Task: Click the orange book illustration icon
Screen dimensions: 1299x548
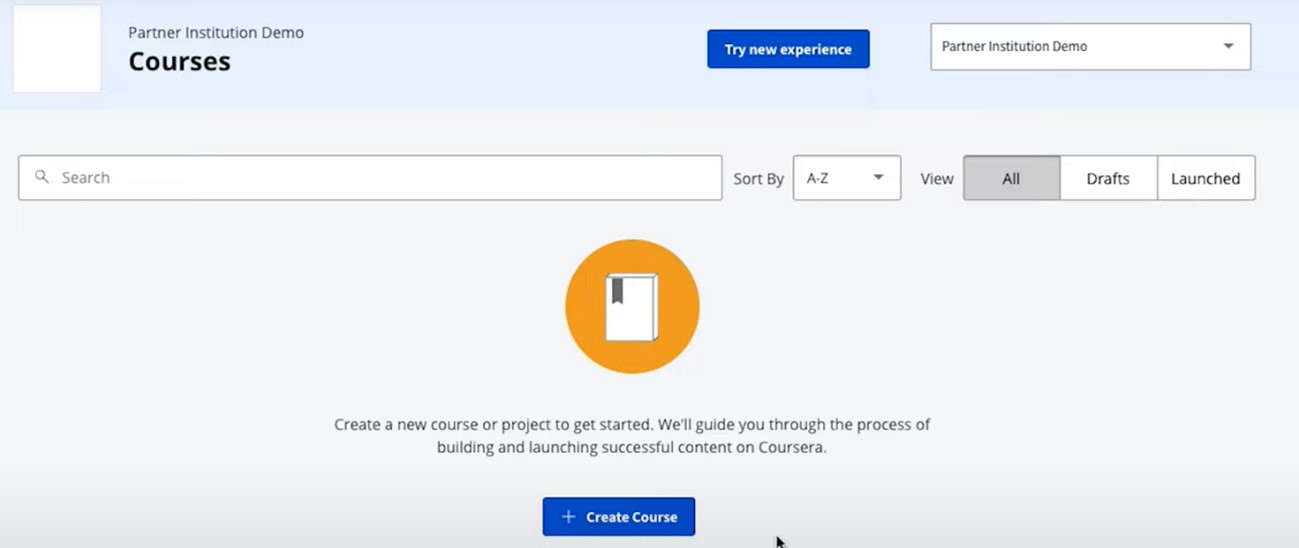Action: coord(632,306)
